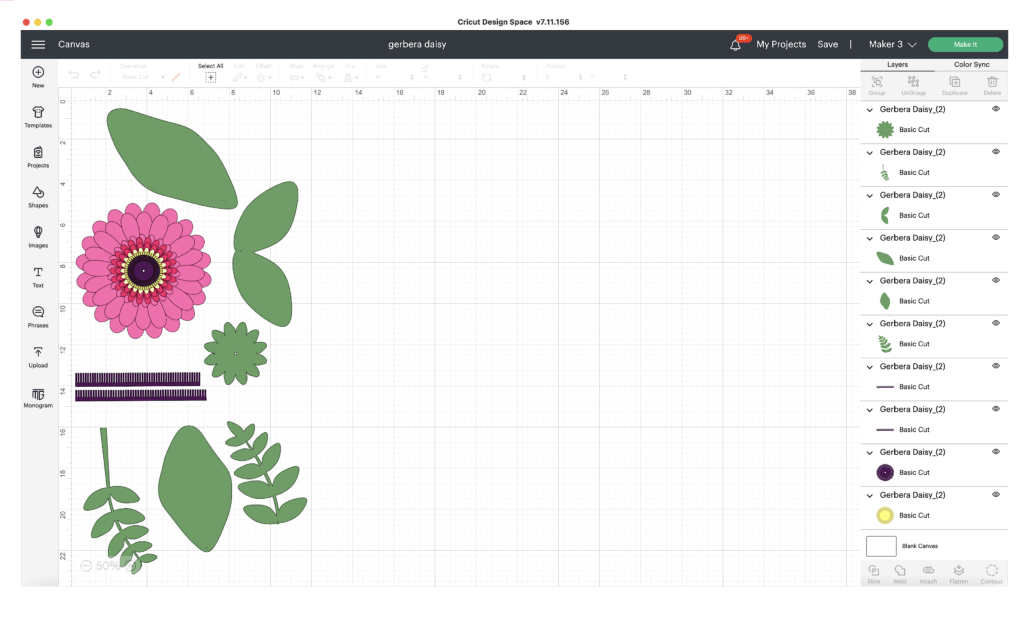Open the Edit dropdown in toolbar
1024x640 pixels.
point(240,77)
